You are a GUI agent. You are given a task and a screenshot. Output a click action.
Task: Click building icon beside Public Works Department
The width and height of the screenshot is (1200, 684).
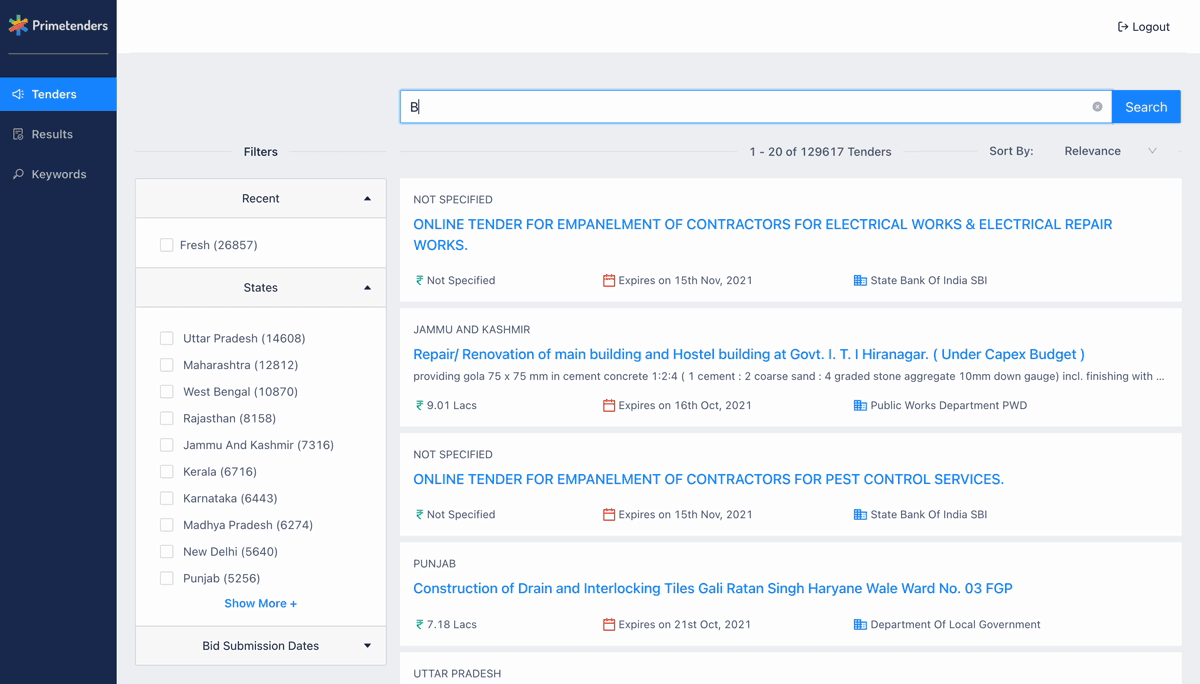point(860,406)
